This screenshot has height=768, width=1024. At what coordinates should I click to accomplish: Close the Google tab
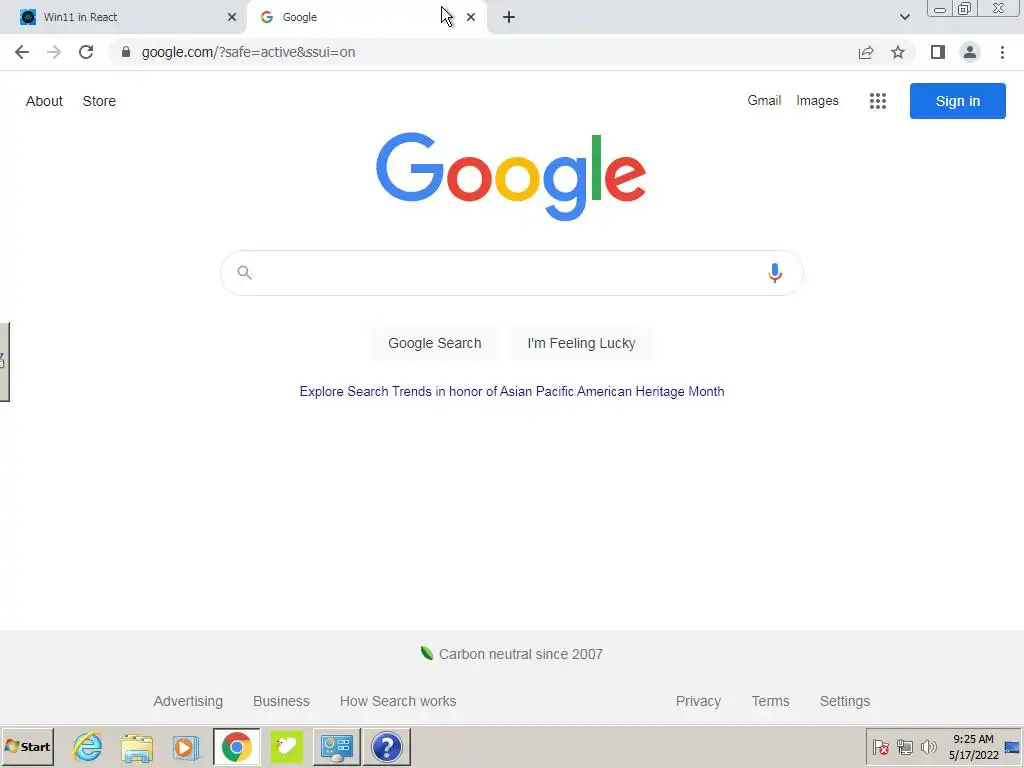[x=471, y=17]
